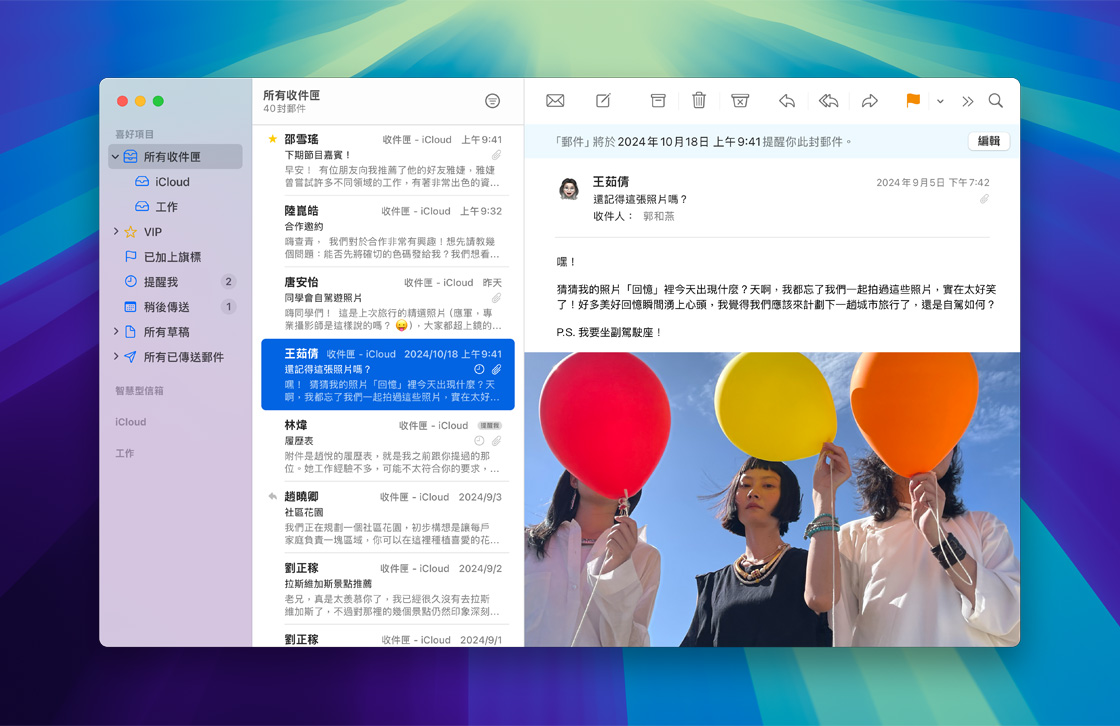This screenshot has width=1120, height=726.
Task: Collapse the 所有收件匣 mailbox tree
Action: tap(116, 157)
